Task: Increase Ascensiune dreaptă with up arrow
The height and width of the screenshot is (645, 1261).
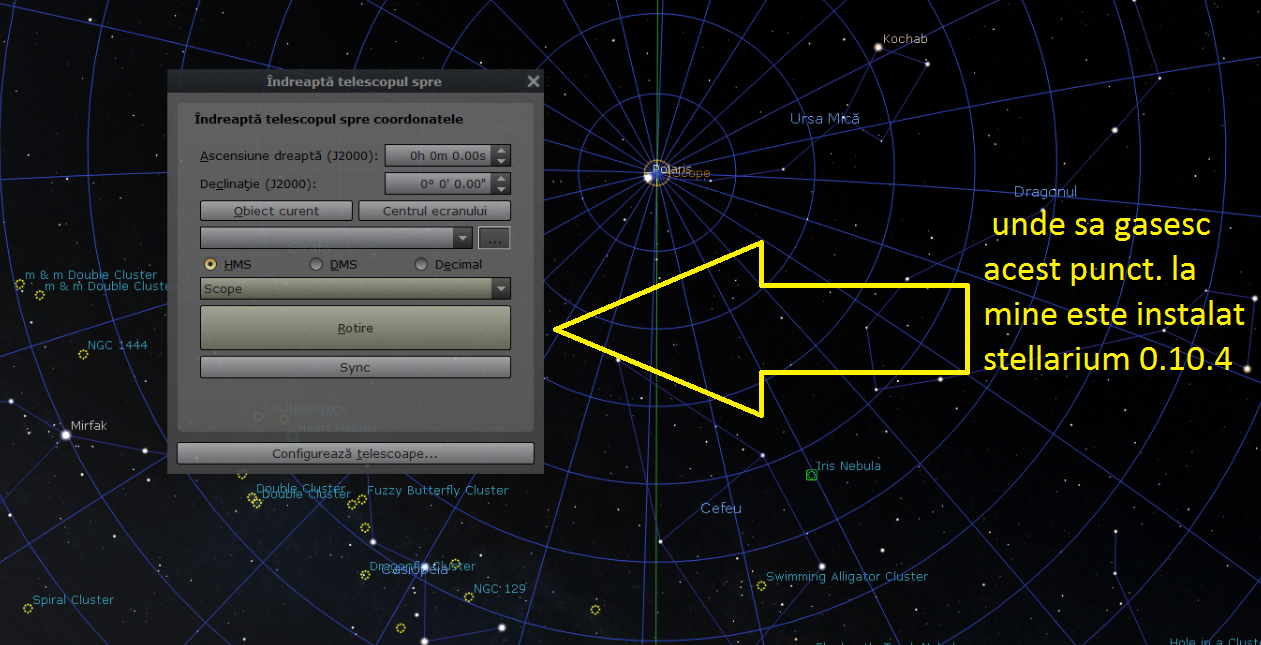Action: point(502,150)
